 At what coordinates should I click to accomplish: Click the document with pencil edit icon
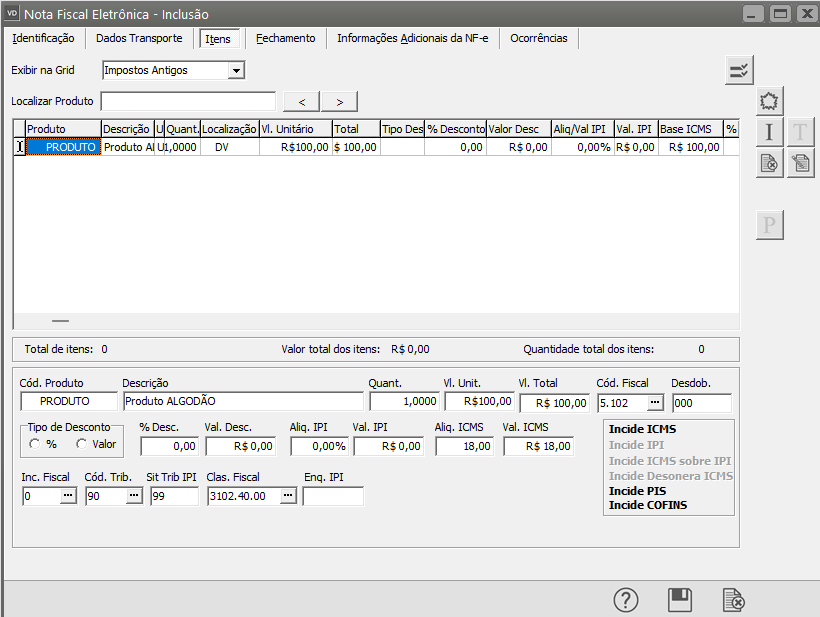(x=800, y=164)
